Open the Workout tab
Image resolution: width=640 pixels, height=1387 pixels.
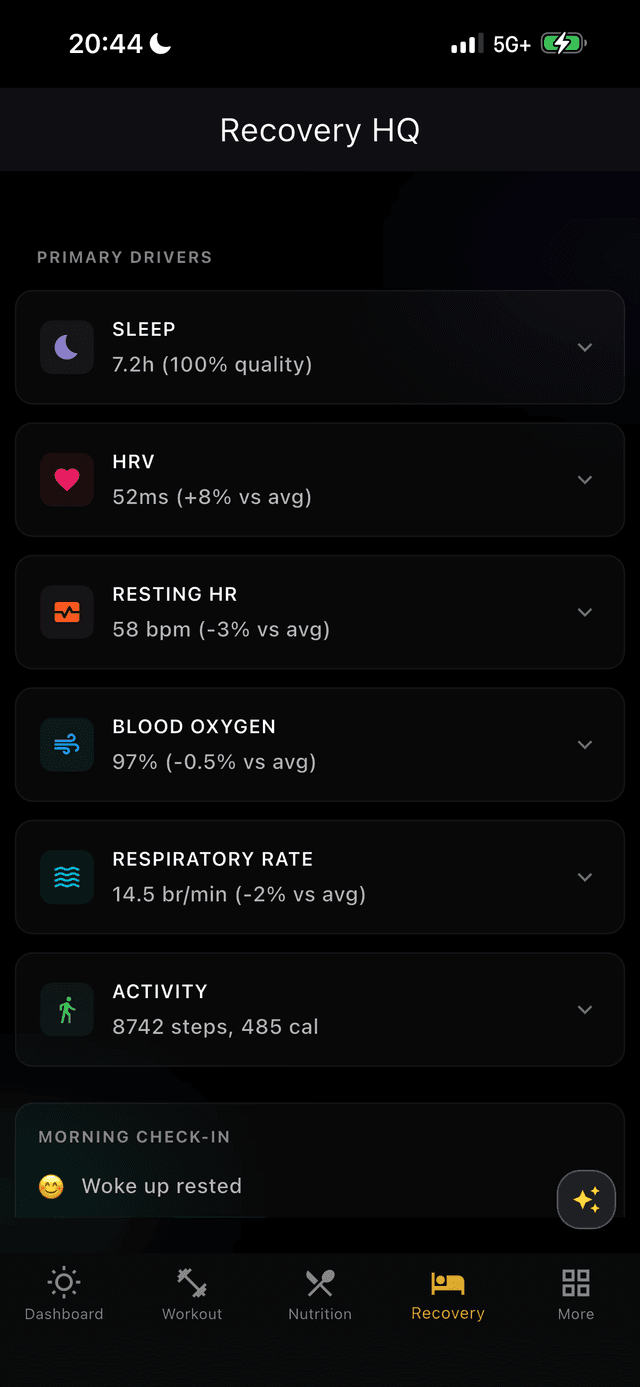[192, 1294]
